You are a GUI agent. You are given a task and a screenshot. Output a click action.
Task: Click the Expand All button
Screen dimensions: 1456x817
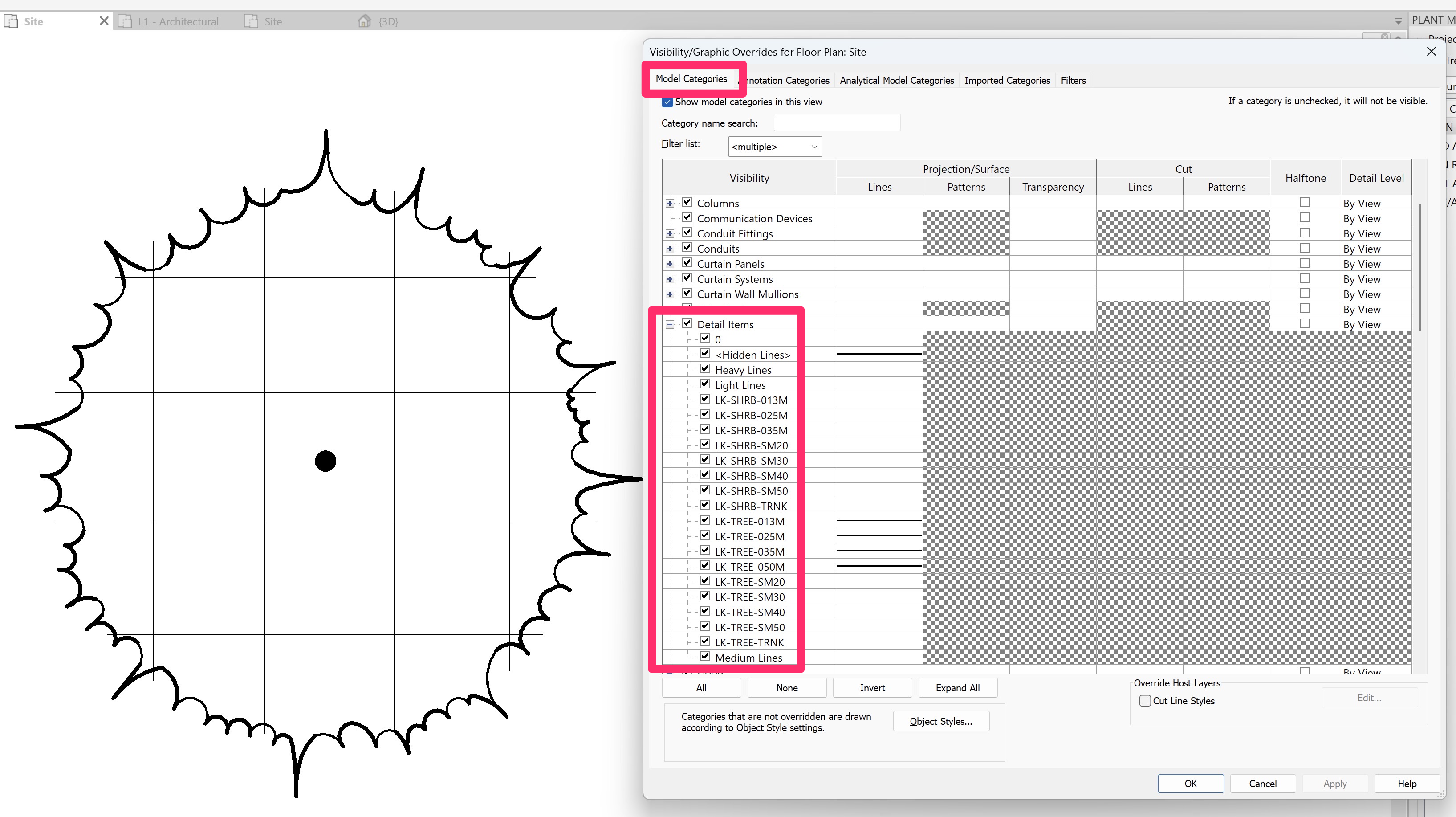[x=957, y=687]
